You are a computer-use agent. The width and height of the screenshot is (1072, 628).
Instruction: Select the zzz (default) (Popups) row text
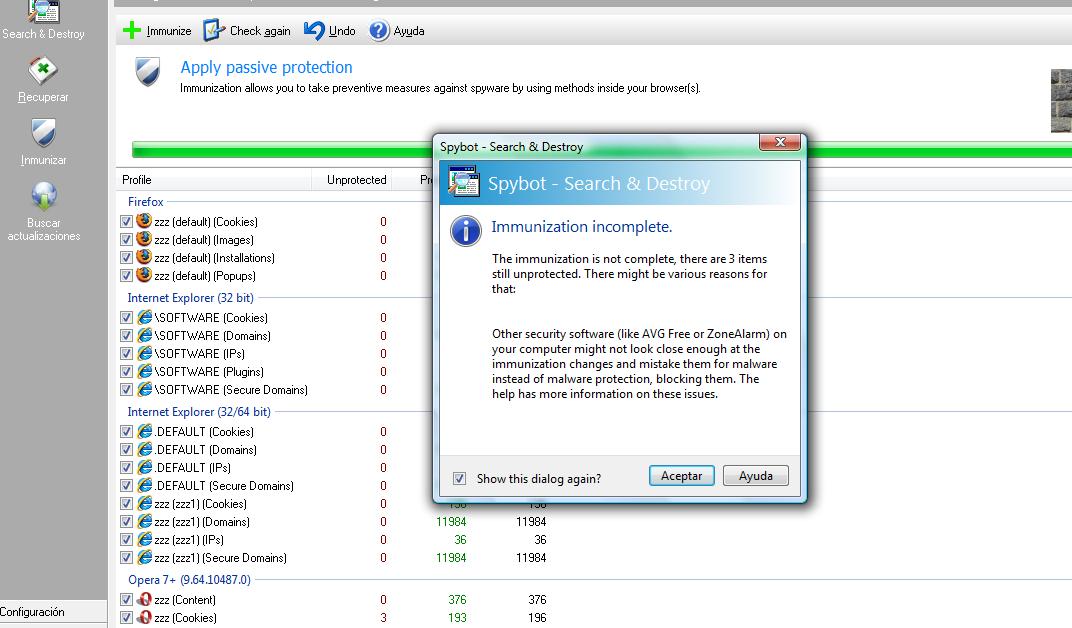pyautogui.click(x=205, y=276)
